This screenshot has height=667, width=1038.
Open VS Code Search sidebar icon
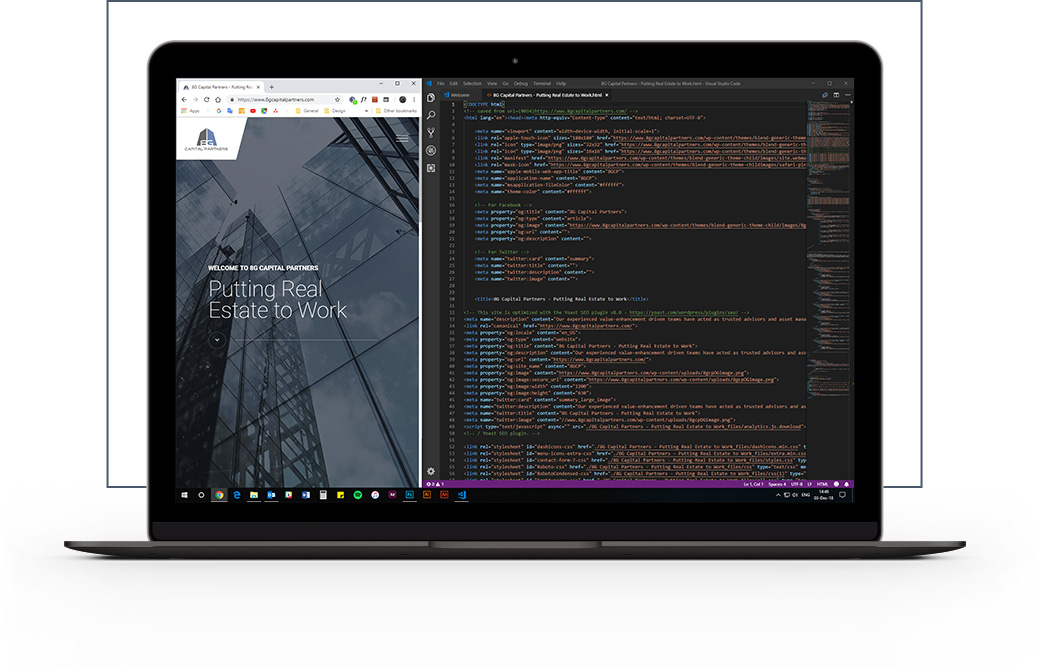431,115
